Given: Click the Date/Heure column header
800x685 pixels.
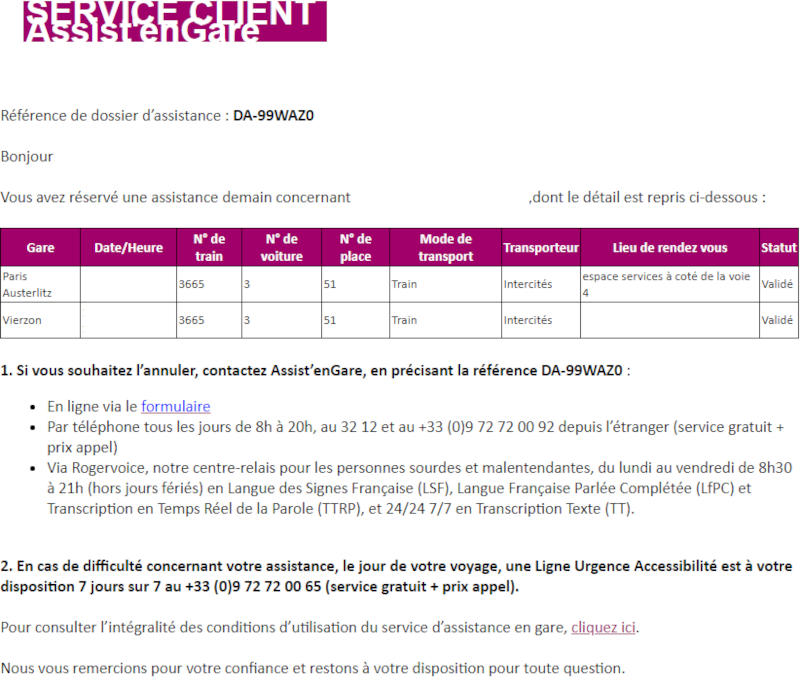Looking at the screenshot, I should click(x=129, y=248).
